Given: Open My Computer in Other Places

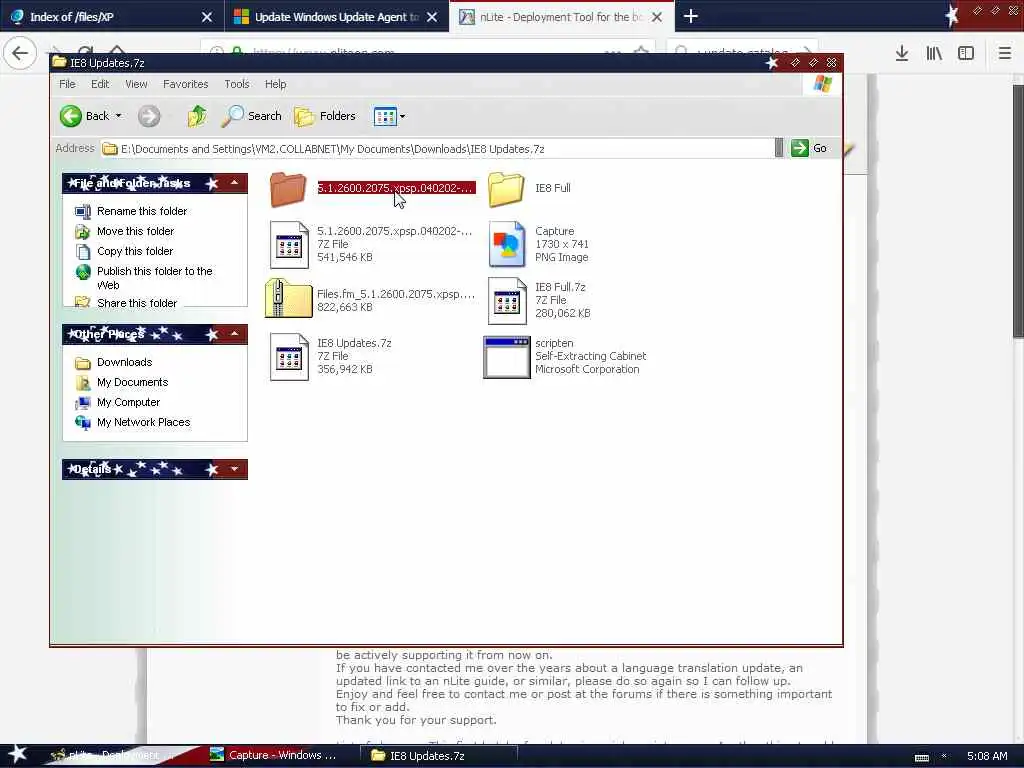Looking at the screenshot, I should coord(128,402).
